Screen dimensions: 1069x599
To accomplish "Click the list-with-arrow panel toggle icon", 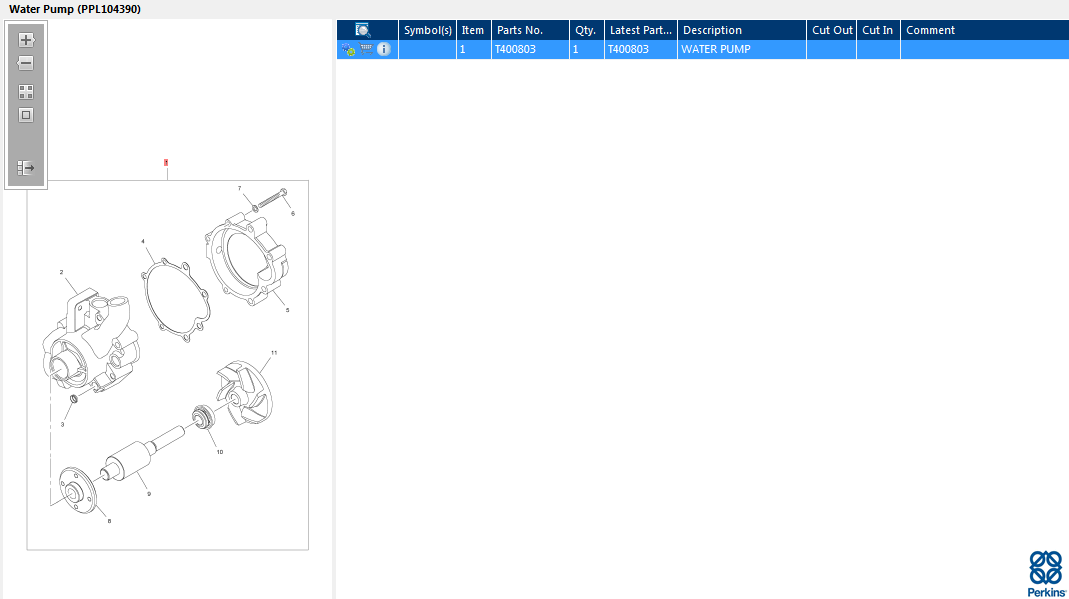I will pyautogui.click(x=26, y=168).
